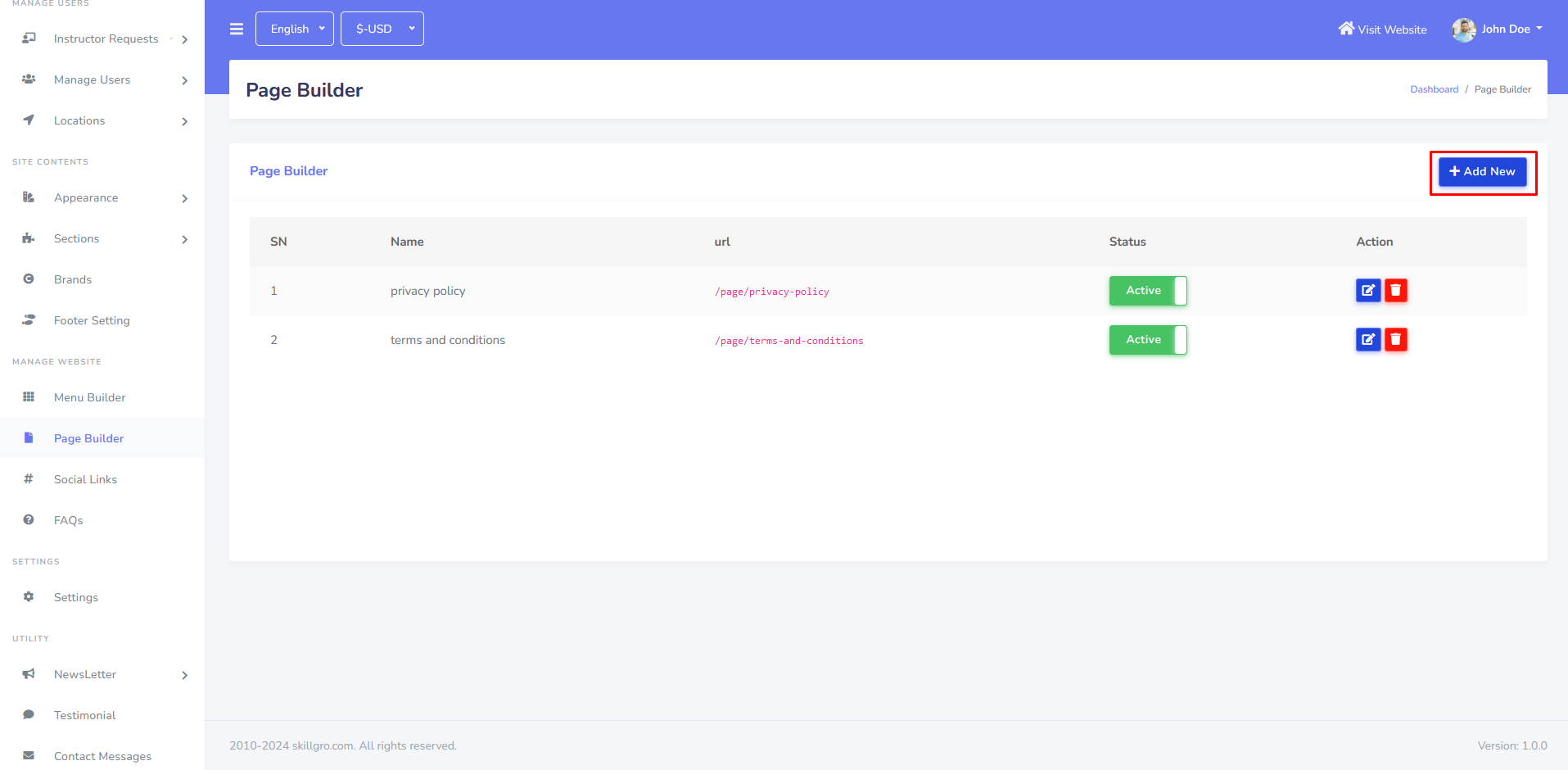Click the Dashboard breadcrumb link
Screen dimensions: 1568x770
tap(1434, 89)
